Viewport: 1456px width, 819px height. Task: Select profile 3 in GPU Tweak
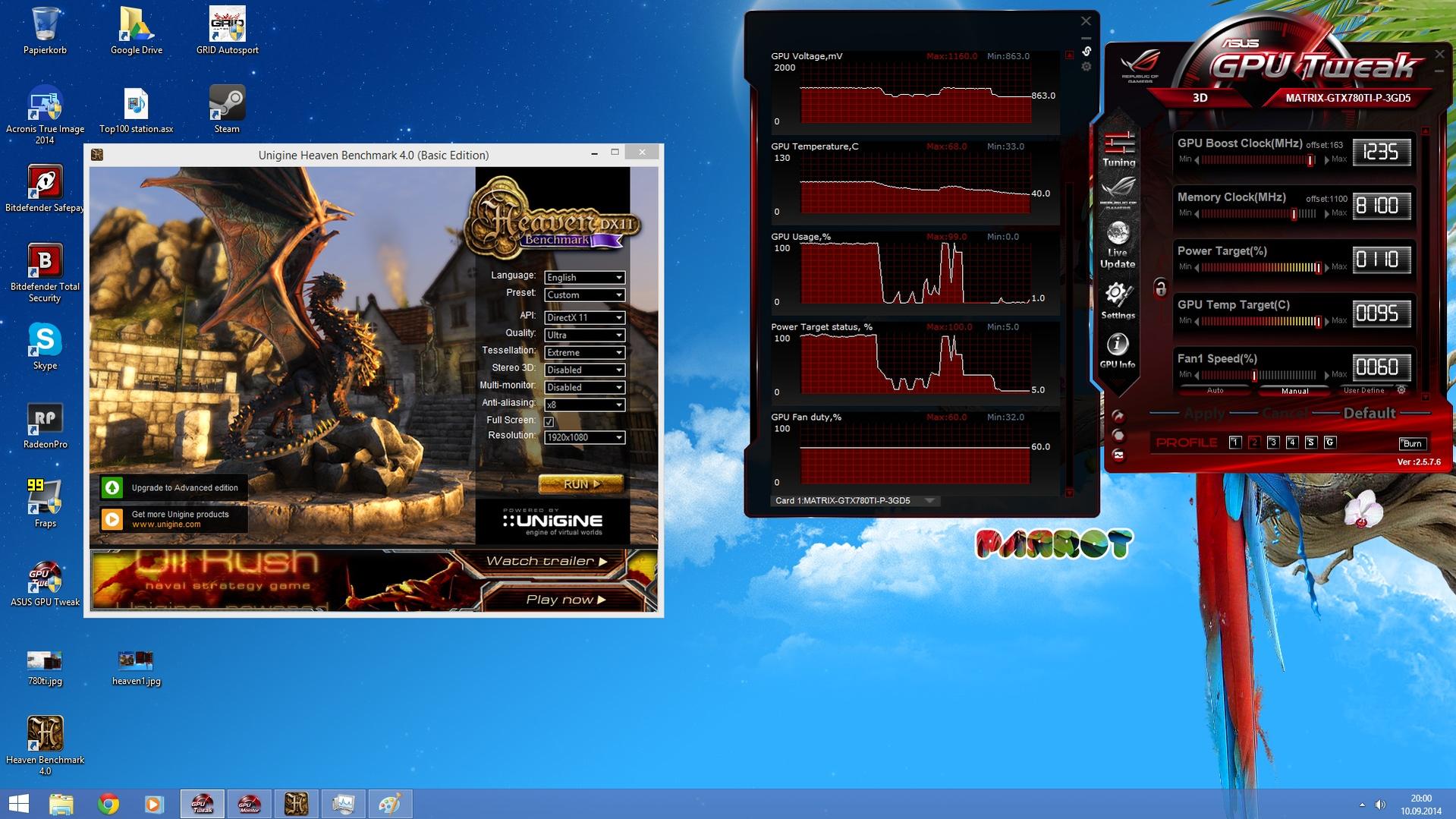(1273, 443)
